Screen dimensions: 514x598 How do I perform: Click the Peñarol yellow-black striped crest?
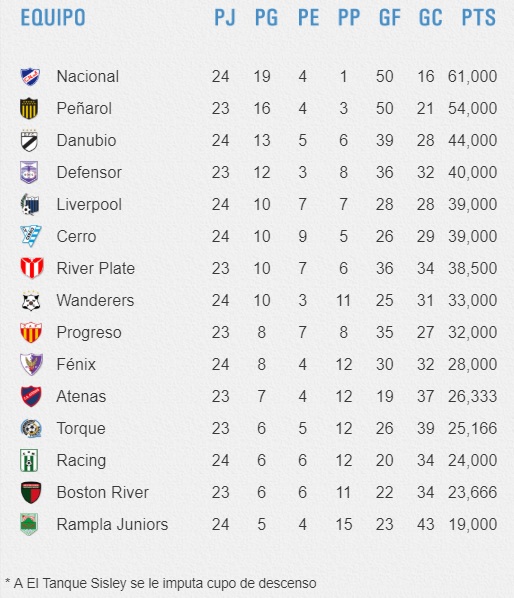[29, 108]
